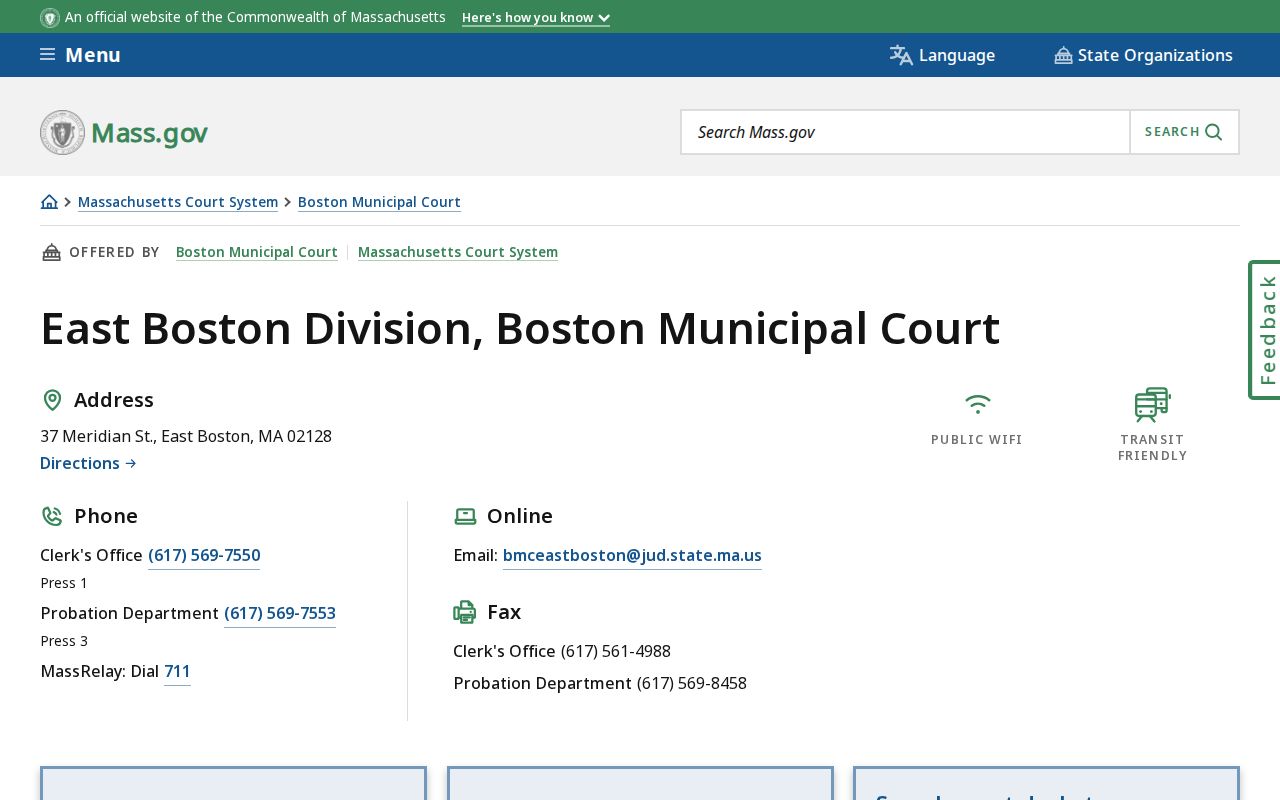Screen dimensions: 1280x800
Task: Select the address text 37 Meridian St.
Action: pyautogui.click(x=186, y=436)
